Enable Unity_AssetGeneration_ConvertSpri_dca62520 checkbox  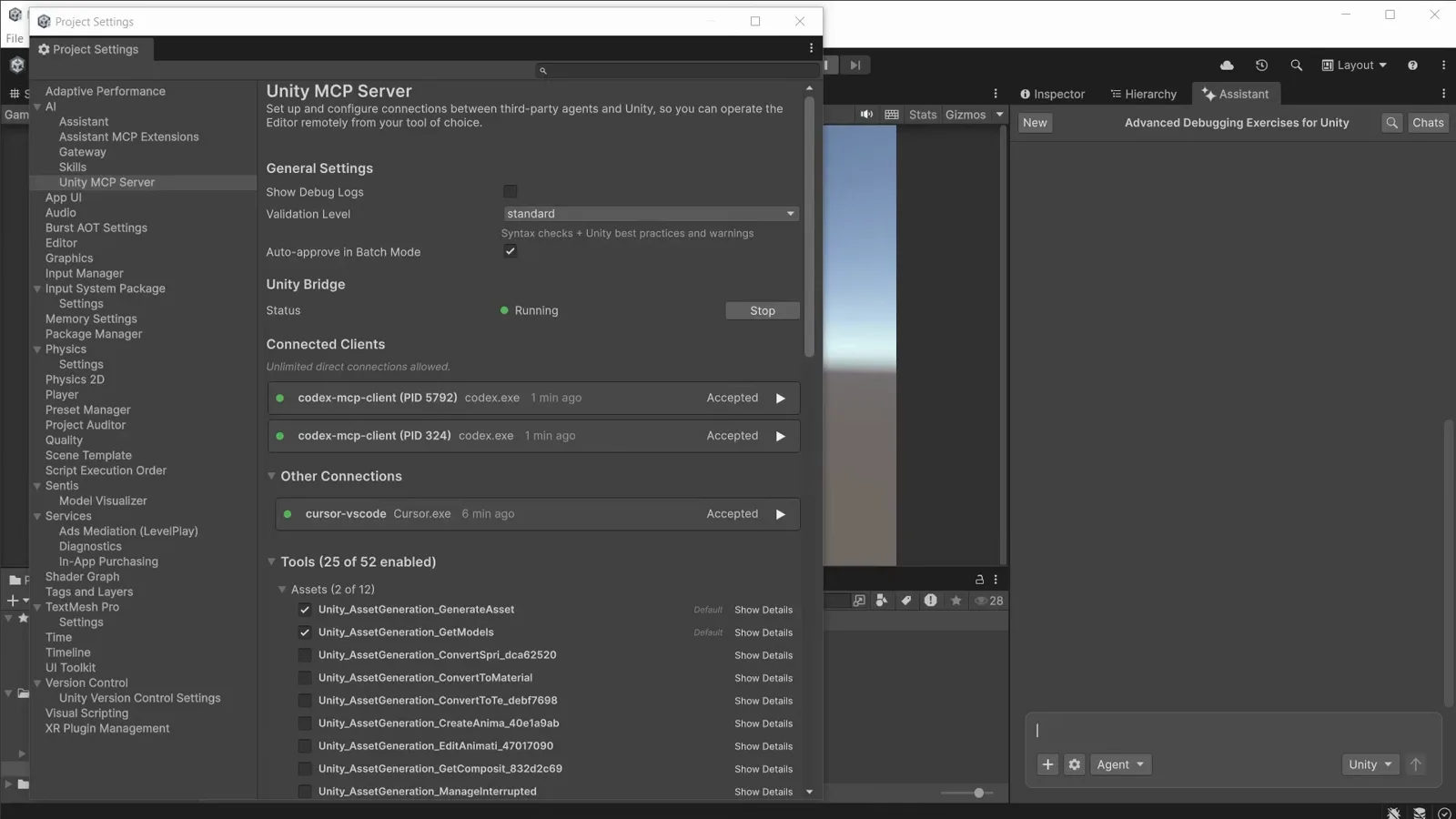305,655
